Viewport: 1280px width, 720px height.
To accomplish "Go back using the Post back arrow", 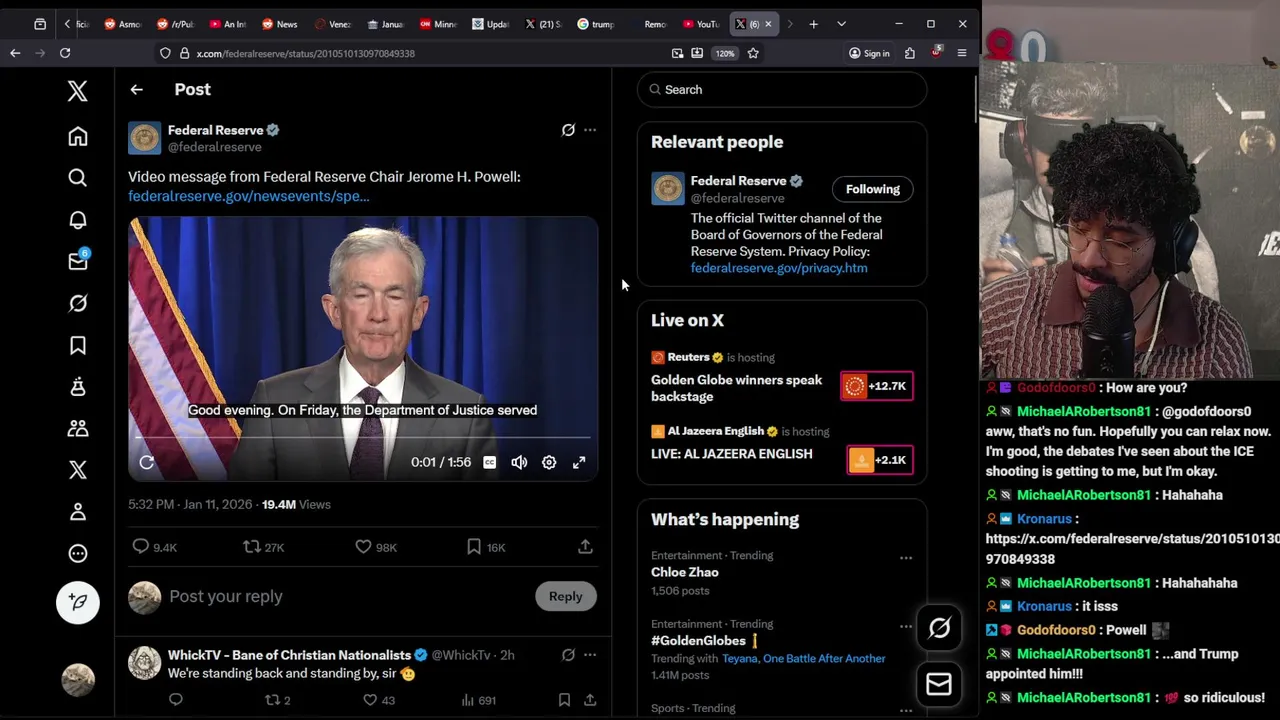I will [x=137, y=90].
